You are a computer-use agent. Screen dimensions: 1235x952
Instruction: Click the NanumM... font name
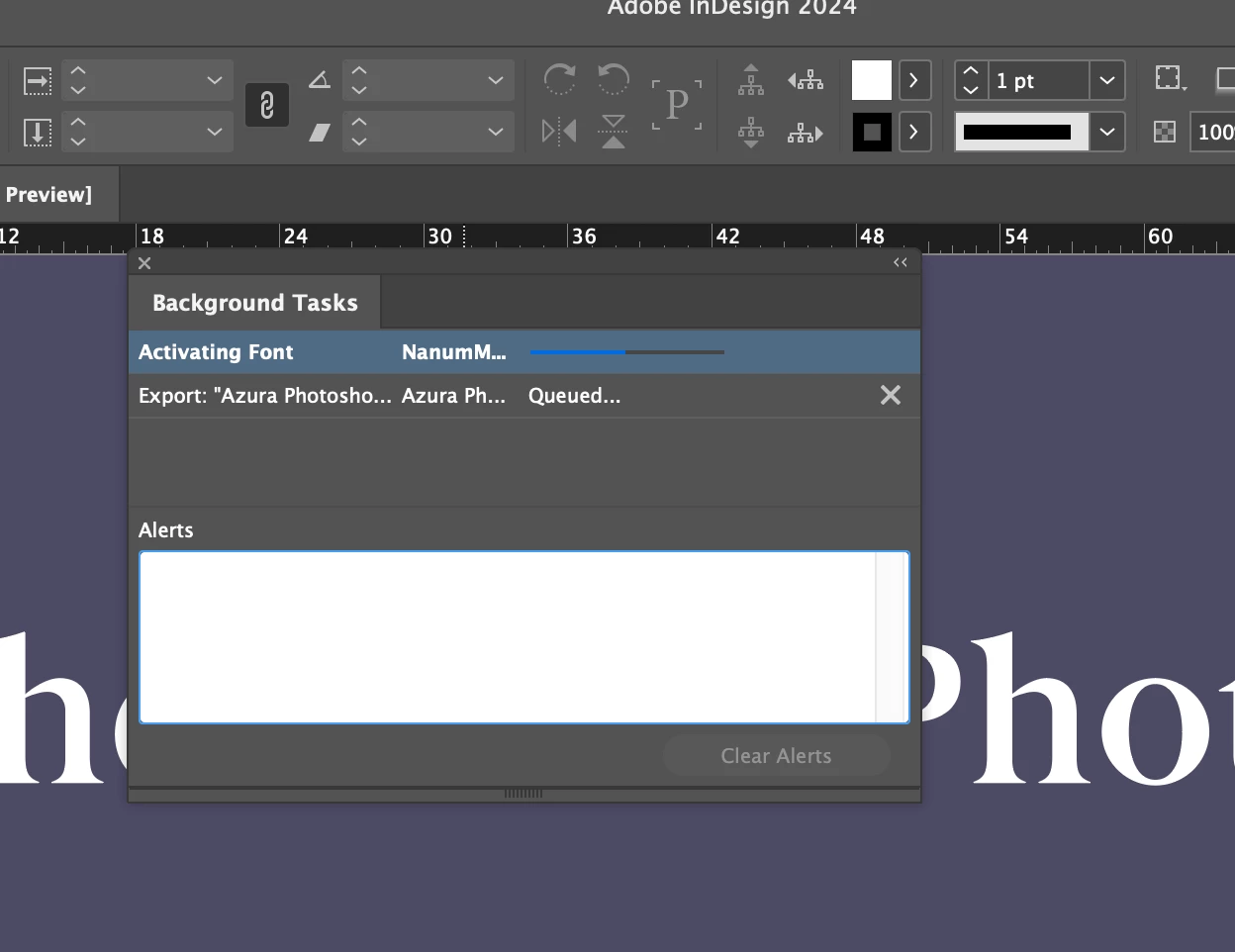click(x=453, y=352)
